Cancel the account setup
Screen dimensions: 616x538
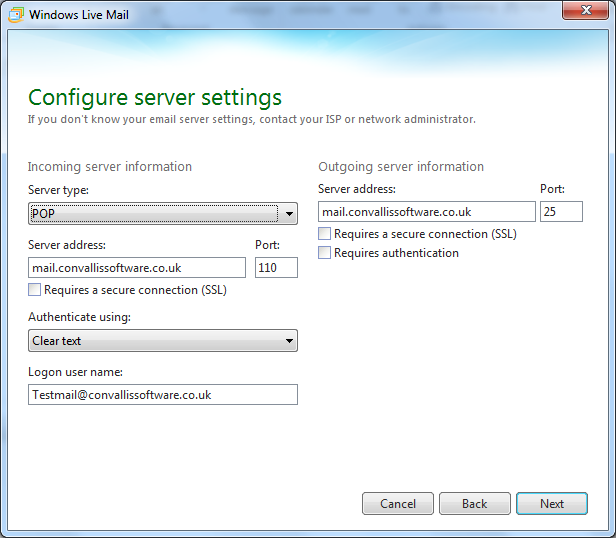(398, 503)
